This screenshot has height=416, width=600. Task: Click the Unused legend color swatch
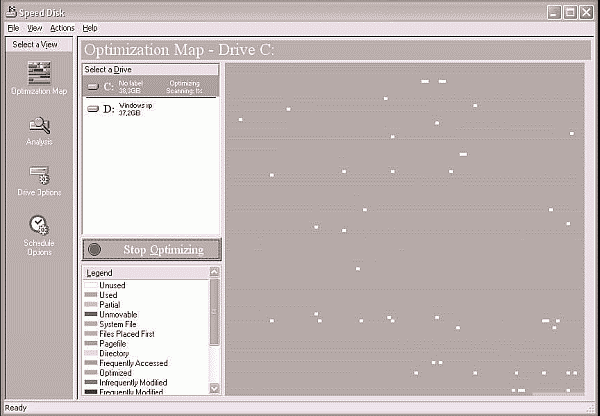(91, 285)
